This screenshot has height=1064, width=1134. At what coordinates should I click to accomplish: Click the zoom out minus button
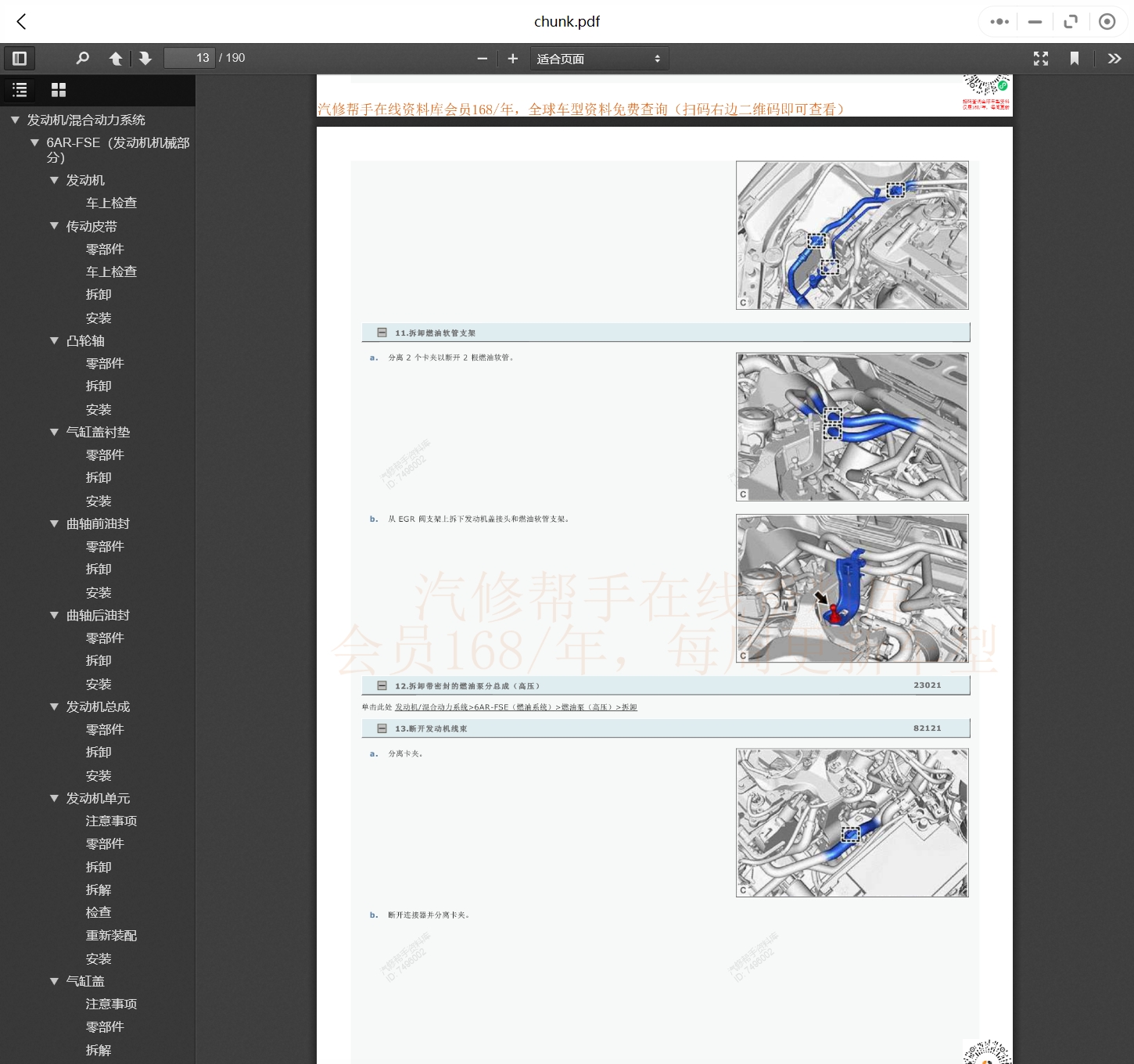tap(482, 59)
